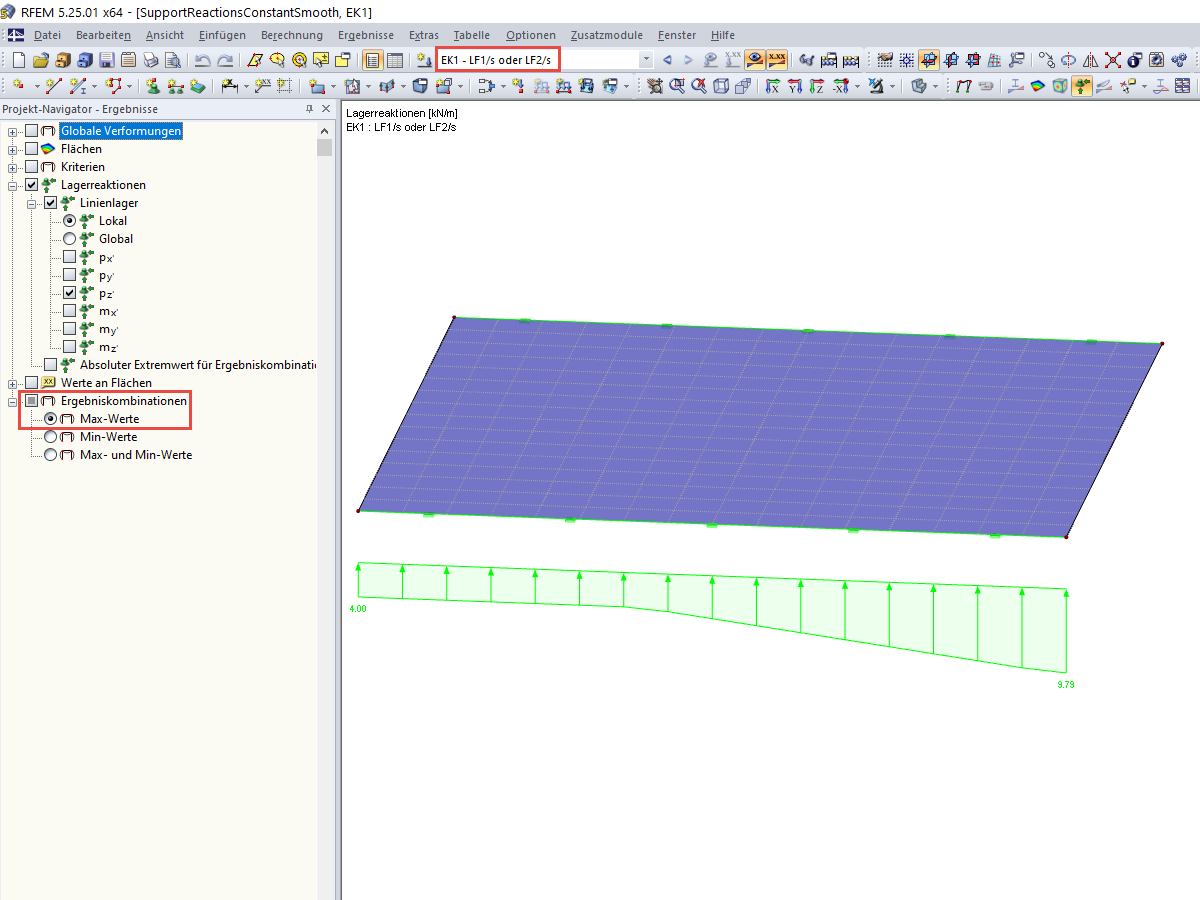Viewport: 1200px width, 900px height.
Task: Open the Hilfe menu
Action: point(722,35)
